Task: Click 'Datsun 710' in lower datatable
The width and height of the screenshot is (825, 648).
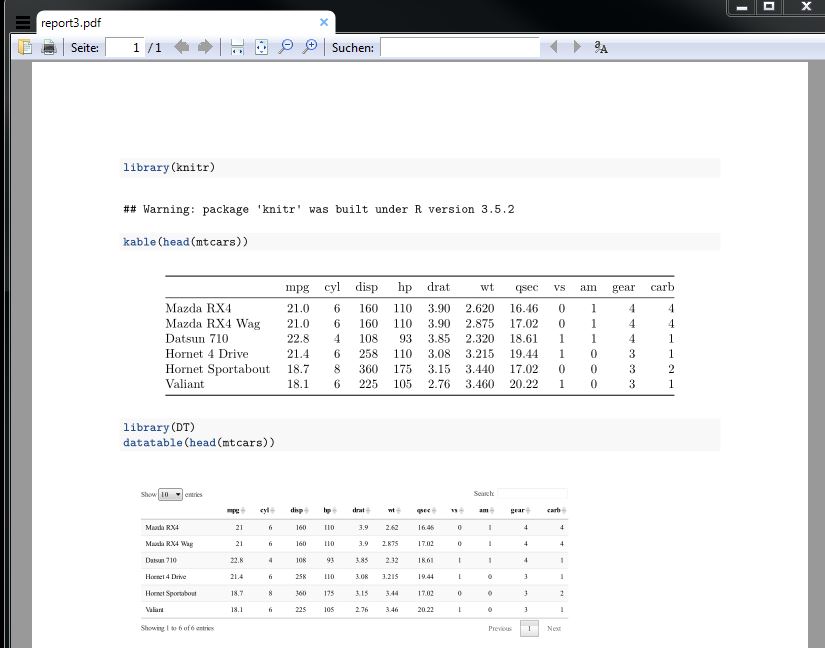Action: (x=160, y=560)
